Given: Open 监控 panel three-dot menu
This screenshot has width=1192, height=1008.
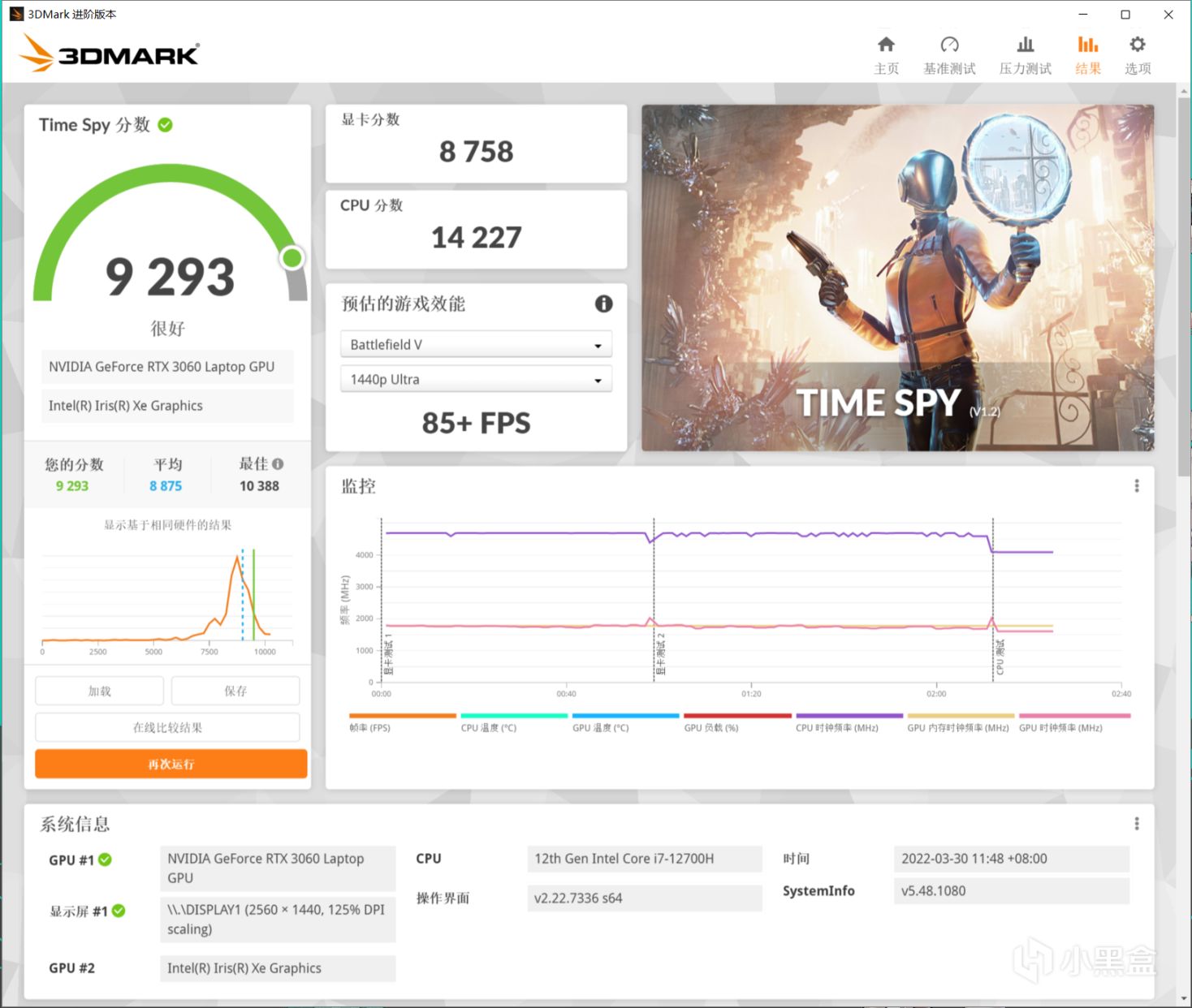Looking at the screenshot, I should click(x=1137, y=485).
